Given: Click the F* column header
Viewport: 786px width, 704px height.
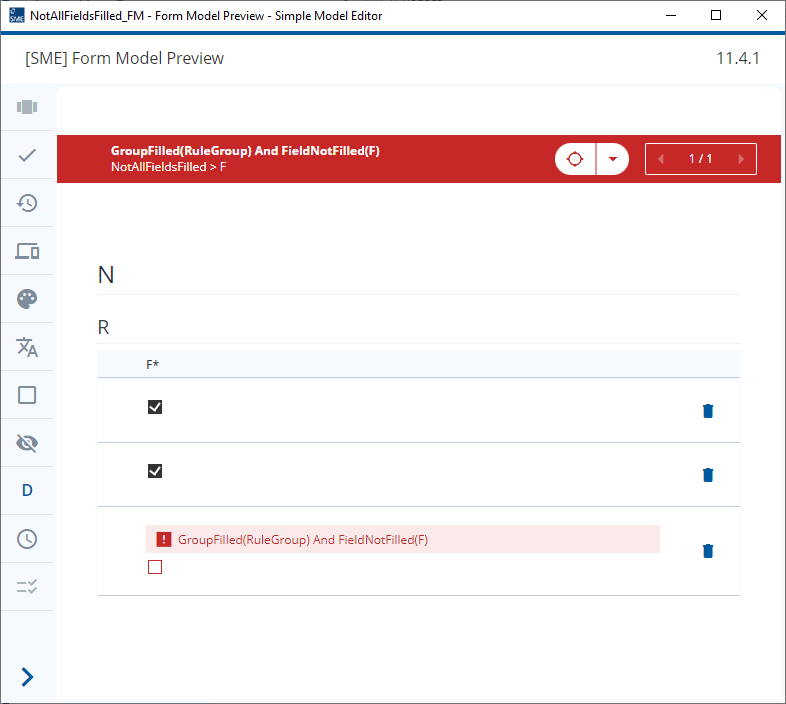Looking at the screenshot, I should coord(152,365).
